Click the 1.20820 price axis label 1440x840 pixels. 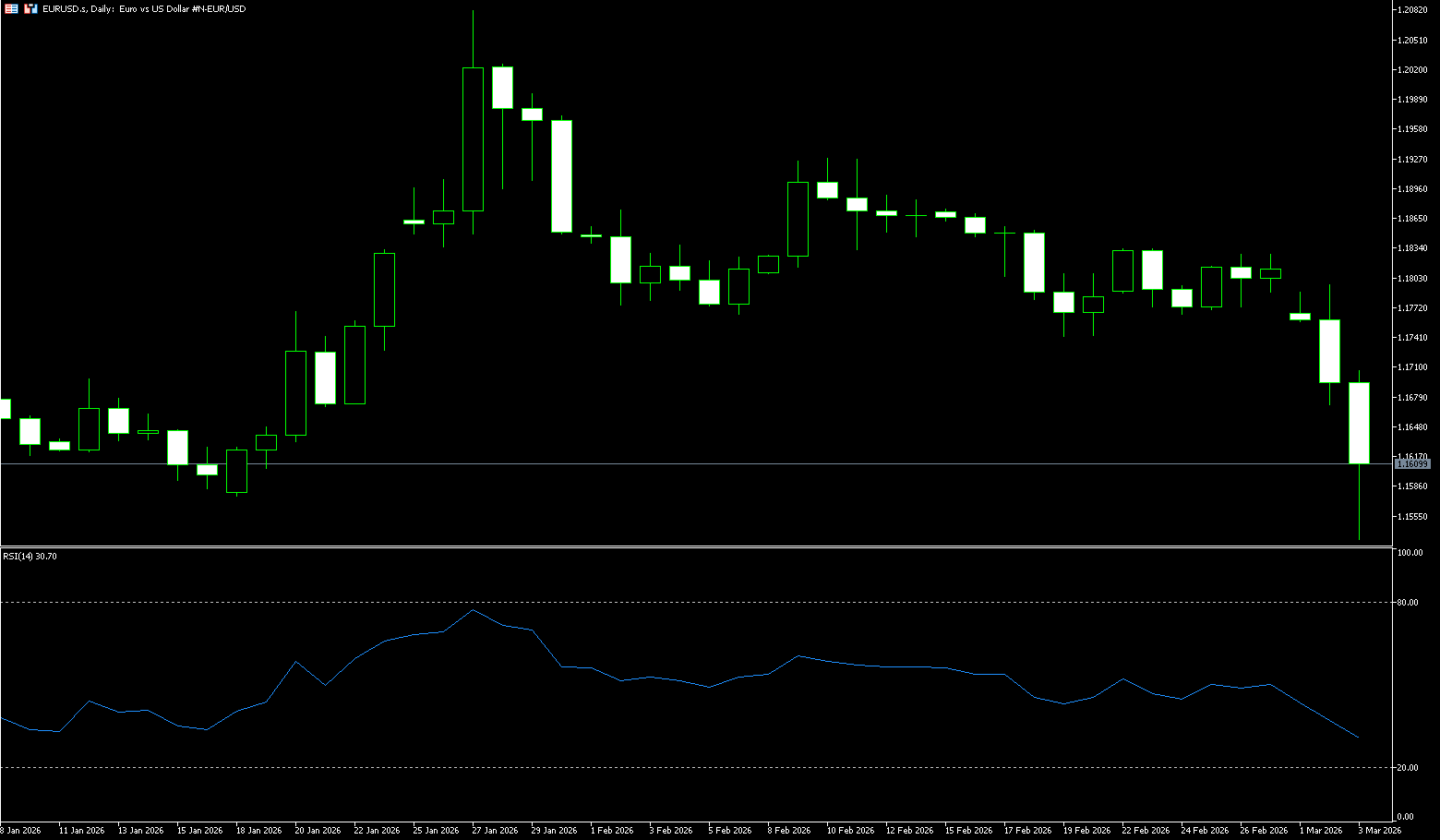[x=1413, y=9]
